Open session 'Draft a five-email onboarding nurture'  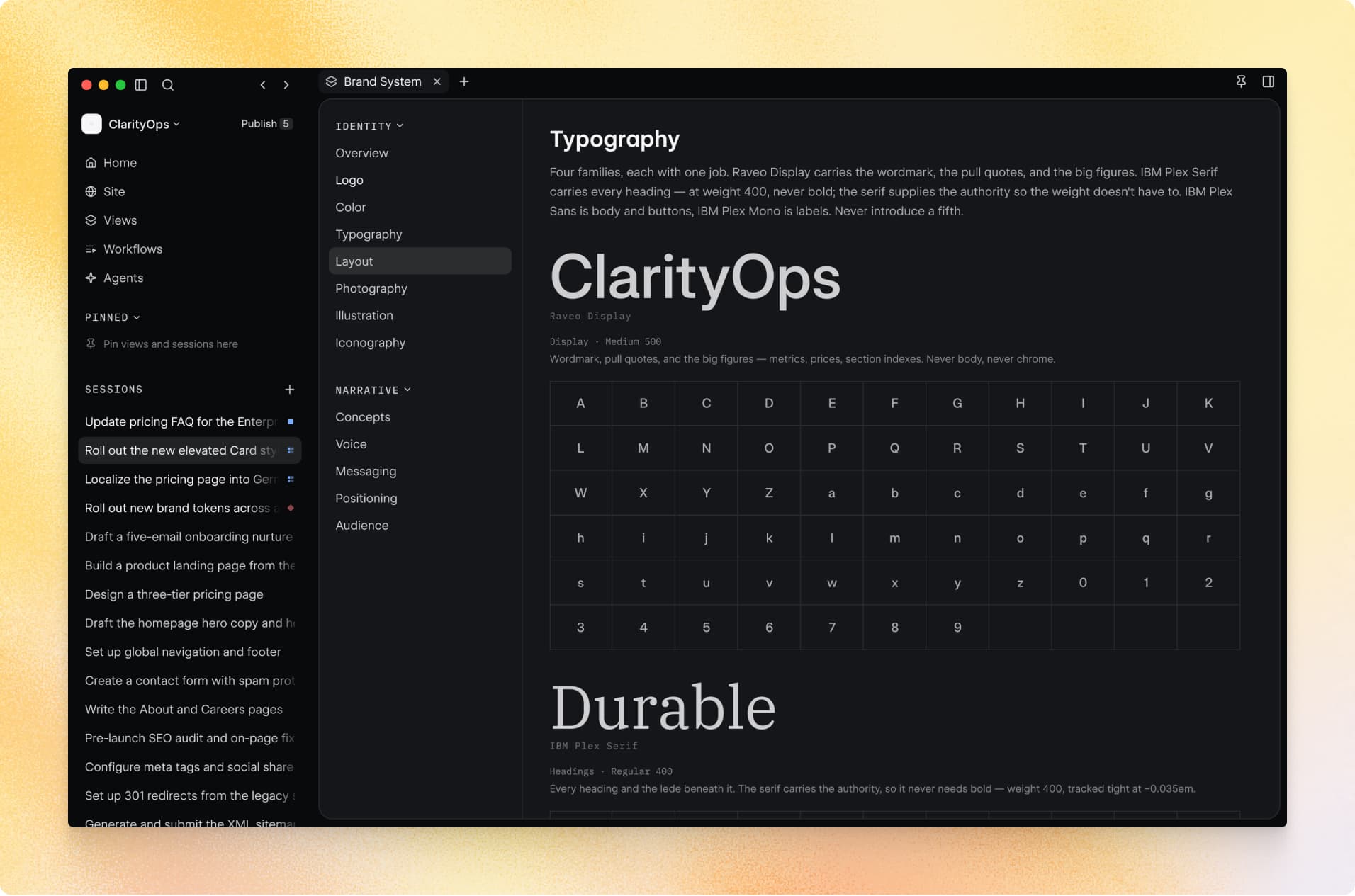[x=190, y=537]
